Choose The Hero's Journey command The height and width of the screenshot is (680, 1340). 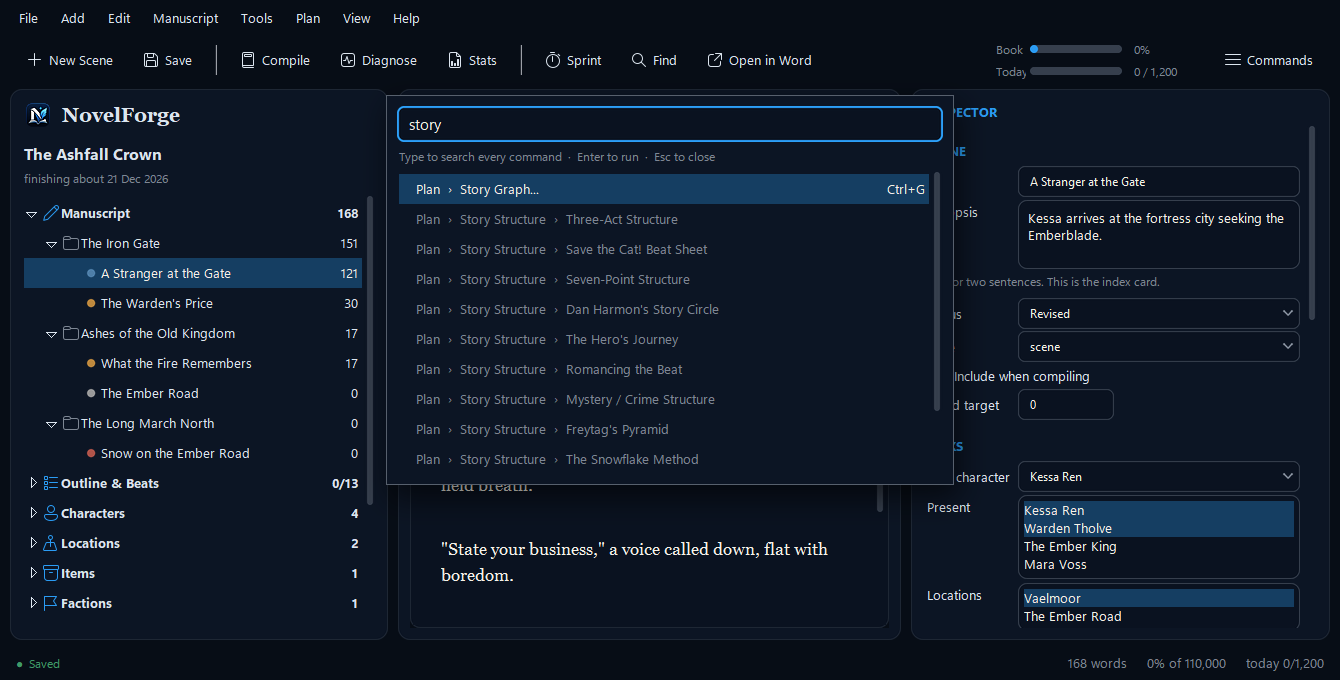pos(664,339)
